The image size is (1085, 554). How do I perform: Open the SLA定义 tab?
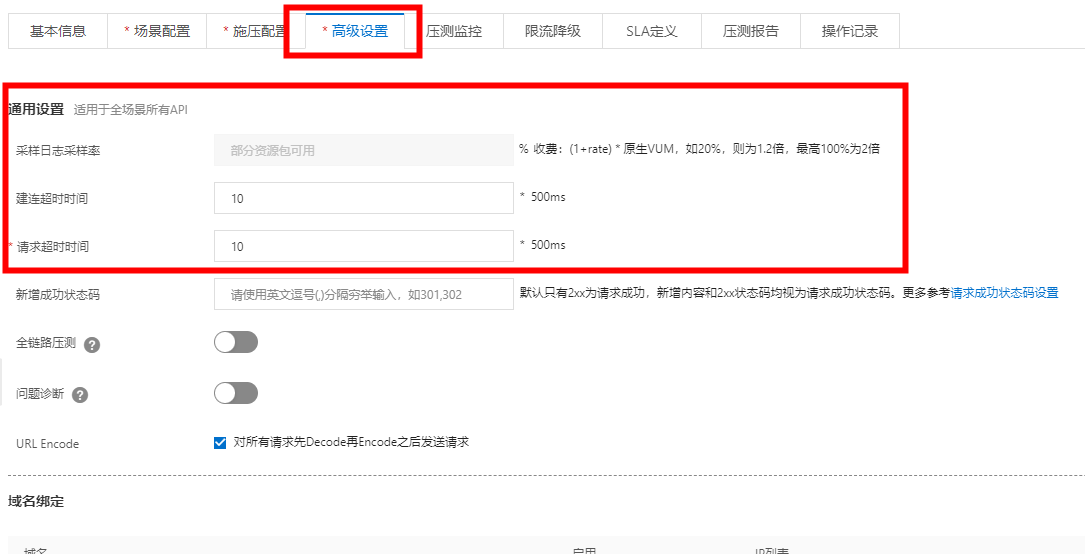click(652, 31)
